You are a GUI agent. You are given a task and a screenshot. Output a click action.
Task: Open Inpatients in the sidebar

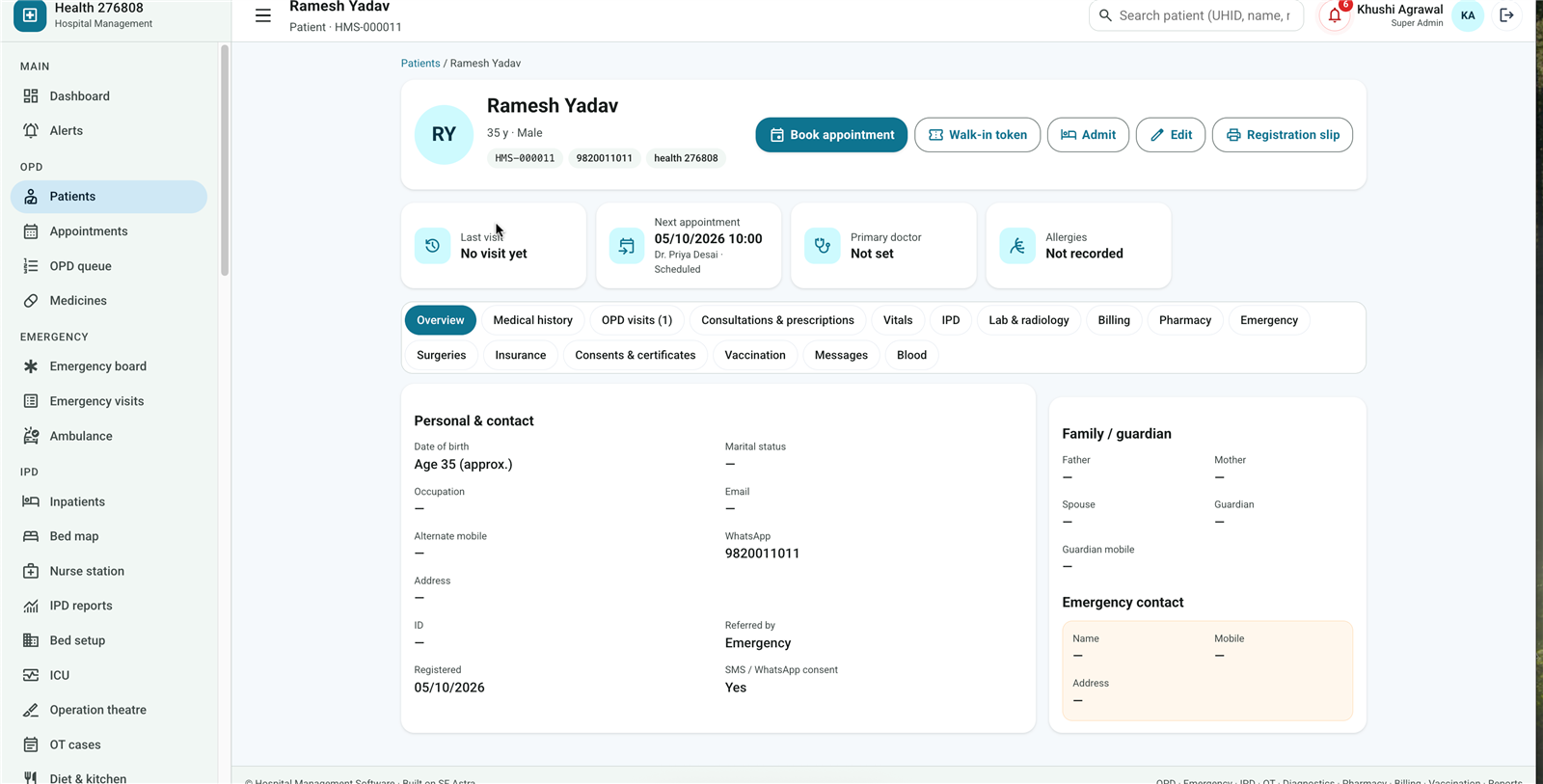(109, 501)
